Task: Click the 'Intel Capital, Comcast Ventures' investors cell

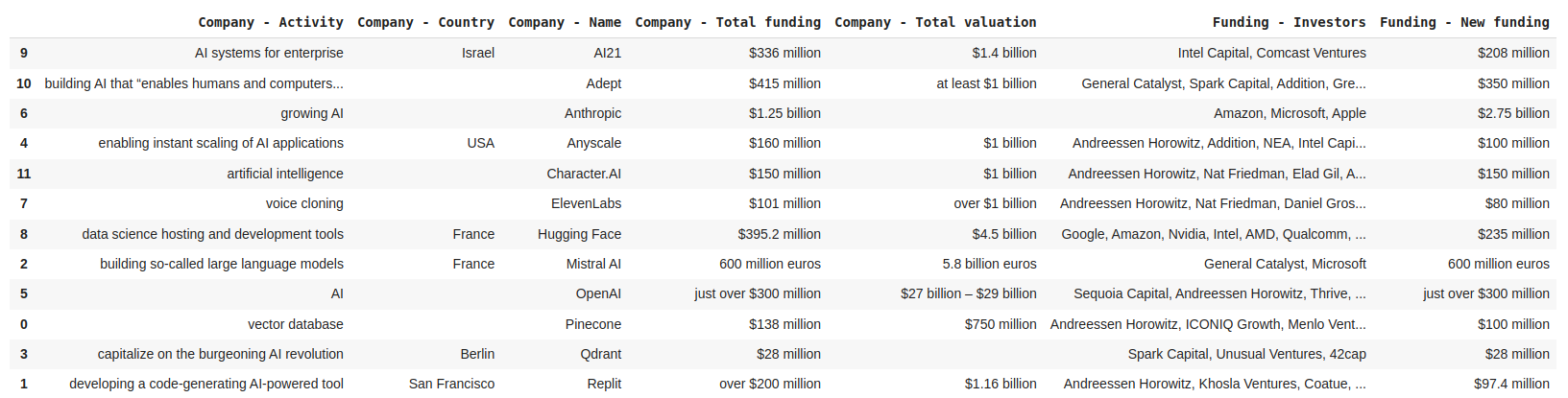Action: click(1271, 53)
